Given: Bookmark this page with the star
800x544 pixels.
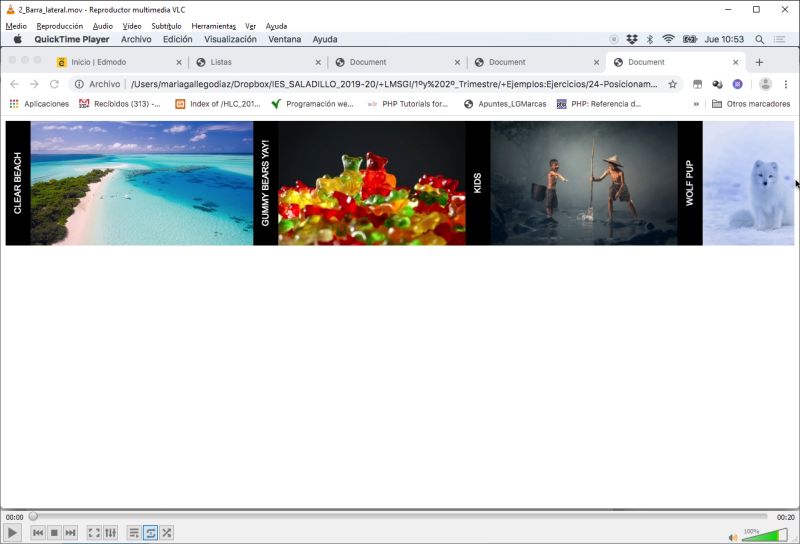Looking at the screenshot, I should (672, 84).
